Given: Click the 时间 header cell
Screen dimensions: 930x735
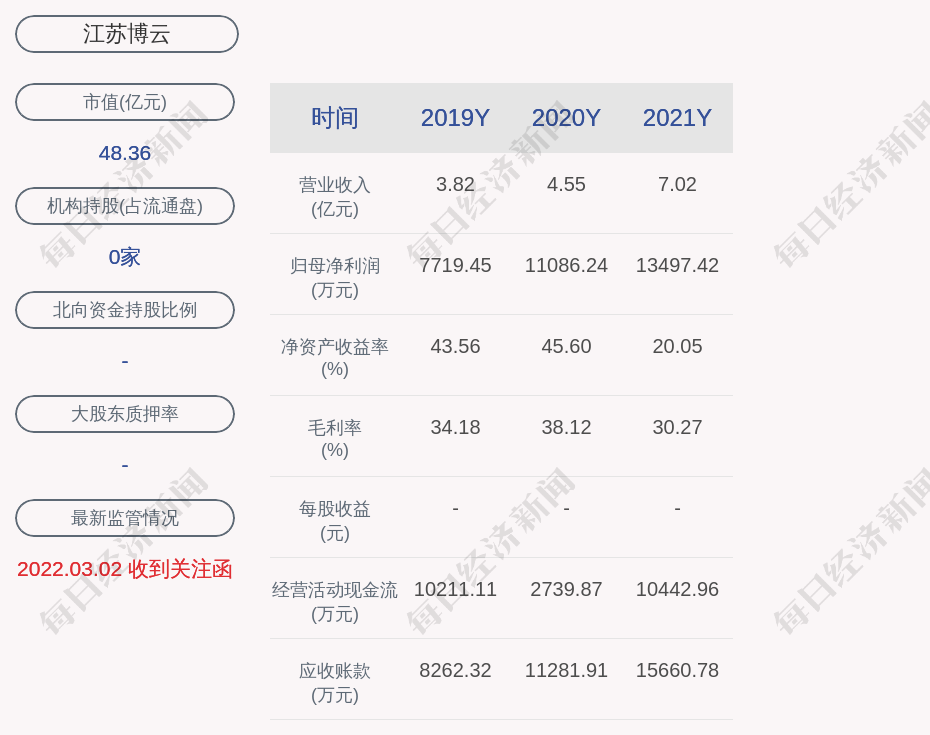Looking at the screenshot, I should pyautogui.click(x=335, y=118).
